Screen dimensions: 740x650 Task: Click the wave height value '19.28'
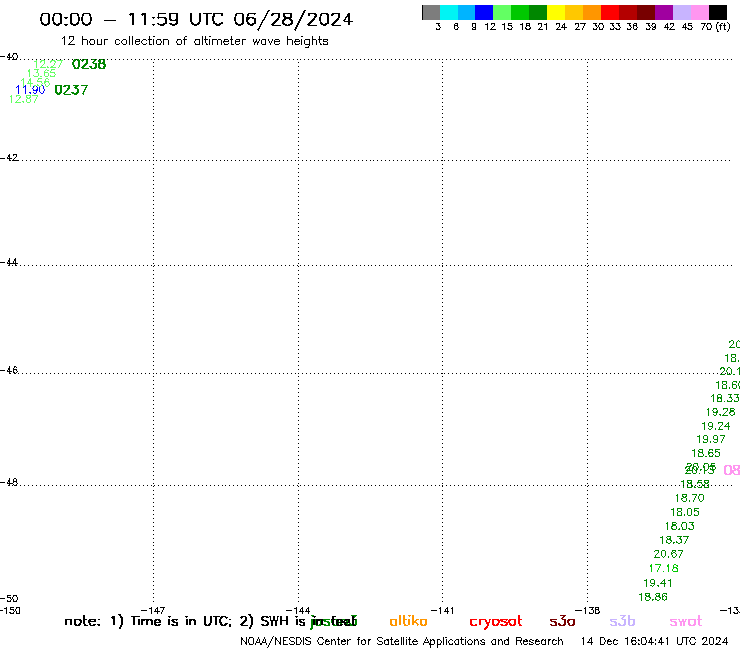point(720,412)
